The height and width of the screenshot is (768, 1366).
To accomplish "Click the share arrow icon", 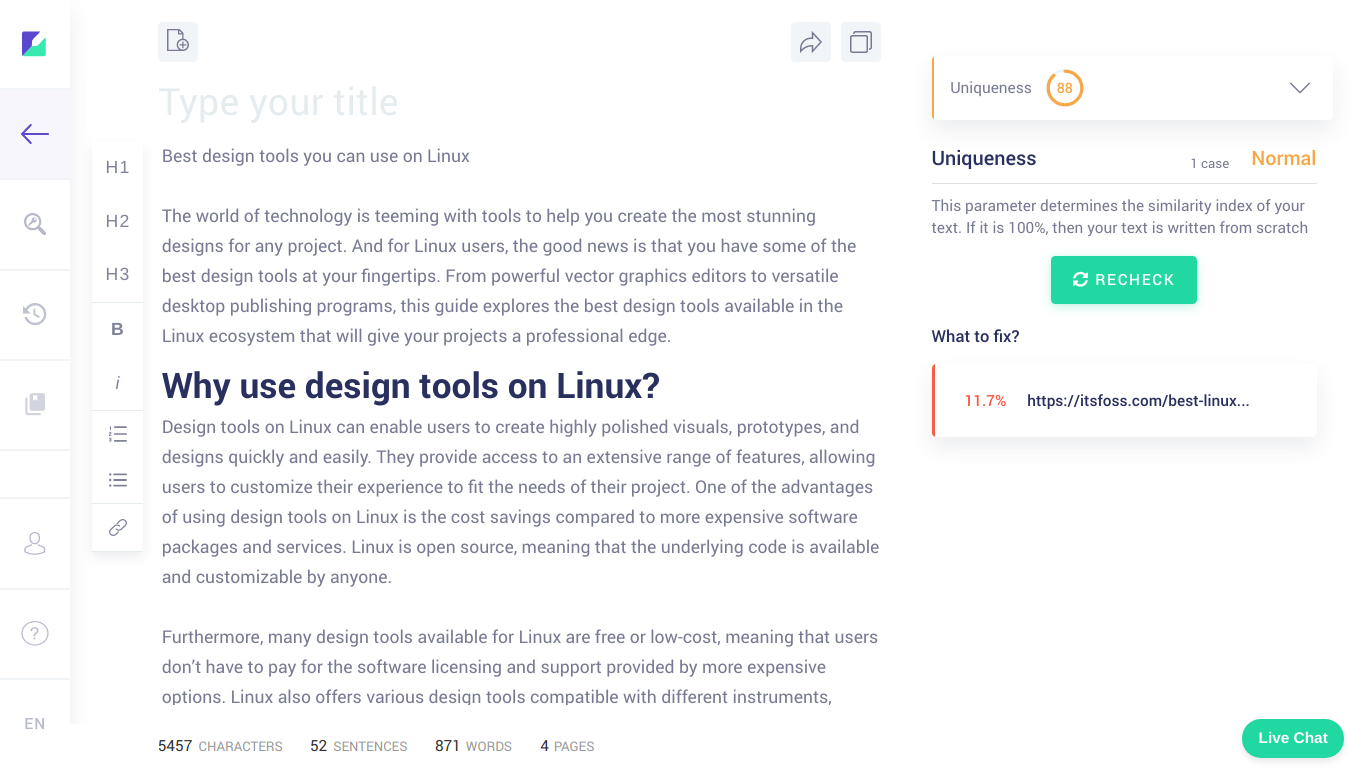I will (x=811, y=42).
